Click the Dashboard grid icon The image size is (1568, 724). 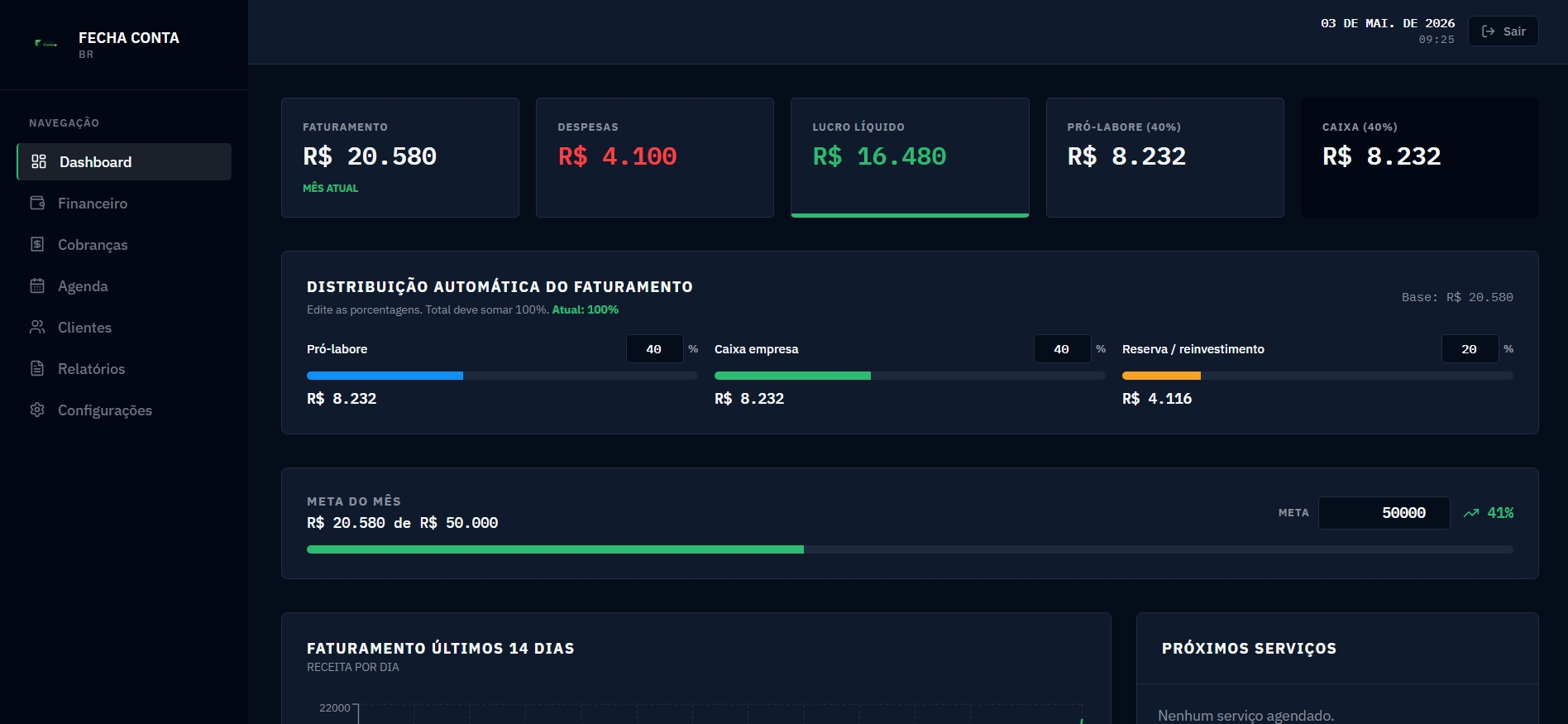39,161
